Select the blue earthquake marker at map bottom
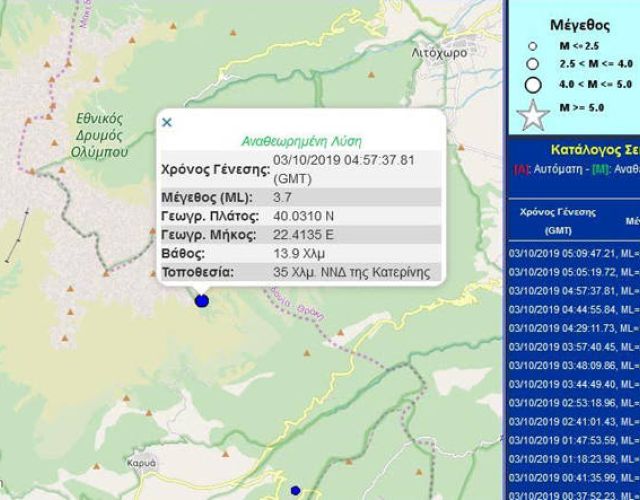This screenshot has height=500, width=640. coord(295,490)
